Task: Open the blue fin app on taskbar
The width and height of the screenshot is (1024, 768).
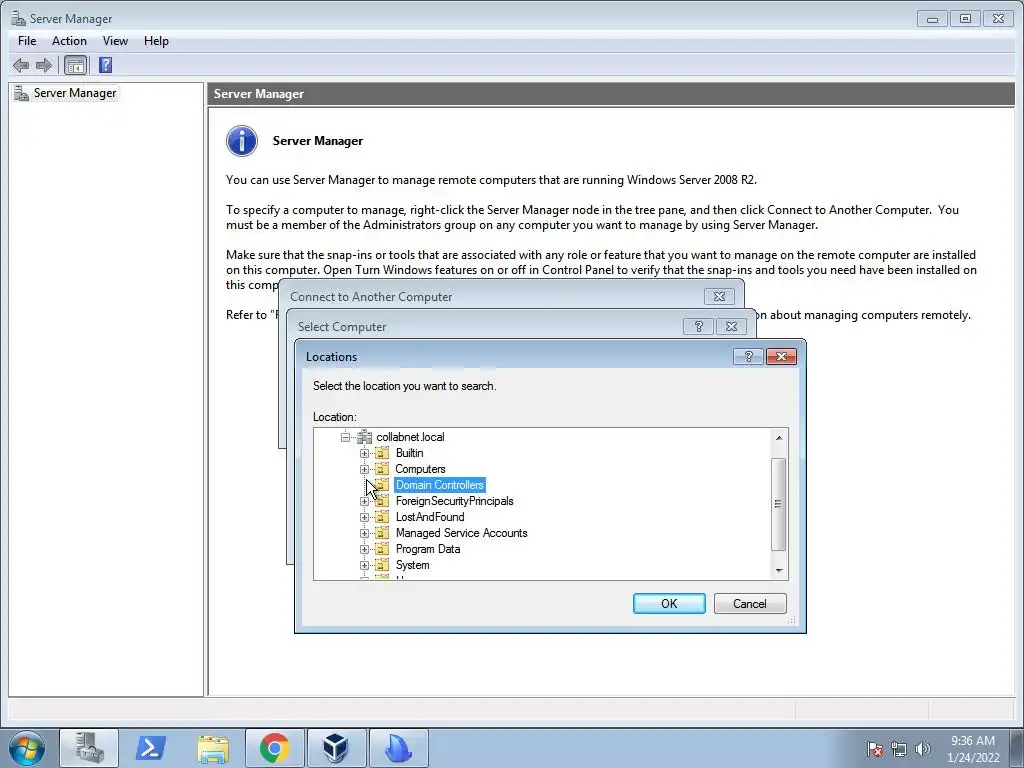Action: [398, 749]
